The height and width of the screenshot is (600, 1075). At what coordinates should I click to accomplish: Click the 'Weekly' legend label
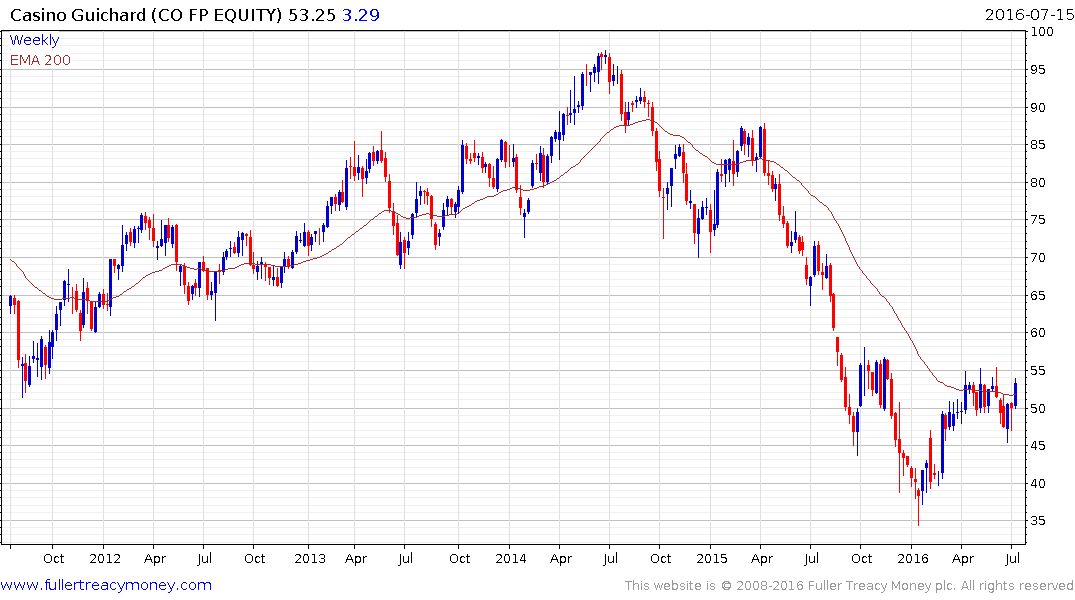coord(34,40)
